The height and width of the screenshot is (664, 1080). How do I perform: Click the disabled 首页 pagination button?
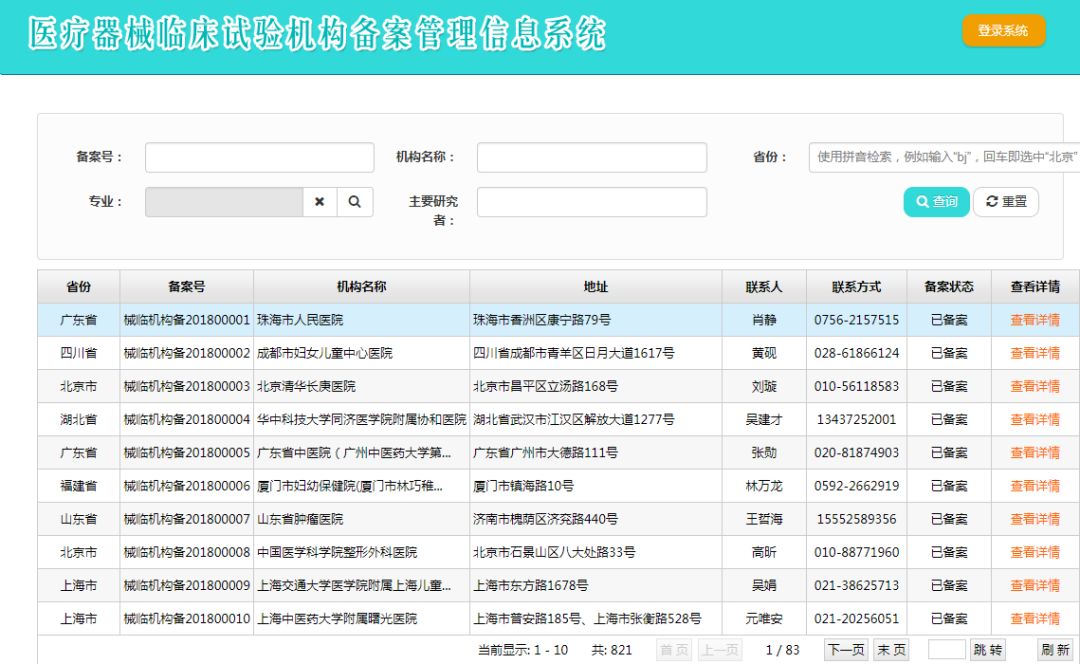674,650
